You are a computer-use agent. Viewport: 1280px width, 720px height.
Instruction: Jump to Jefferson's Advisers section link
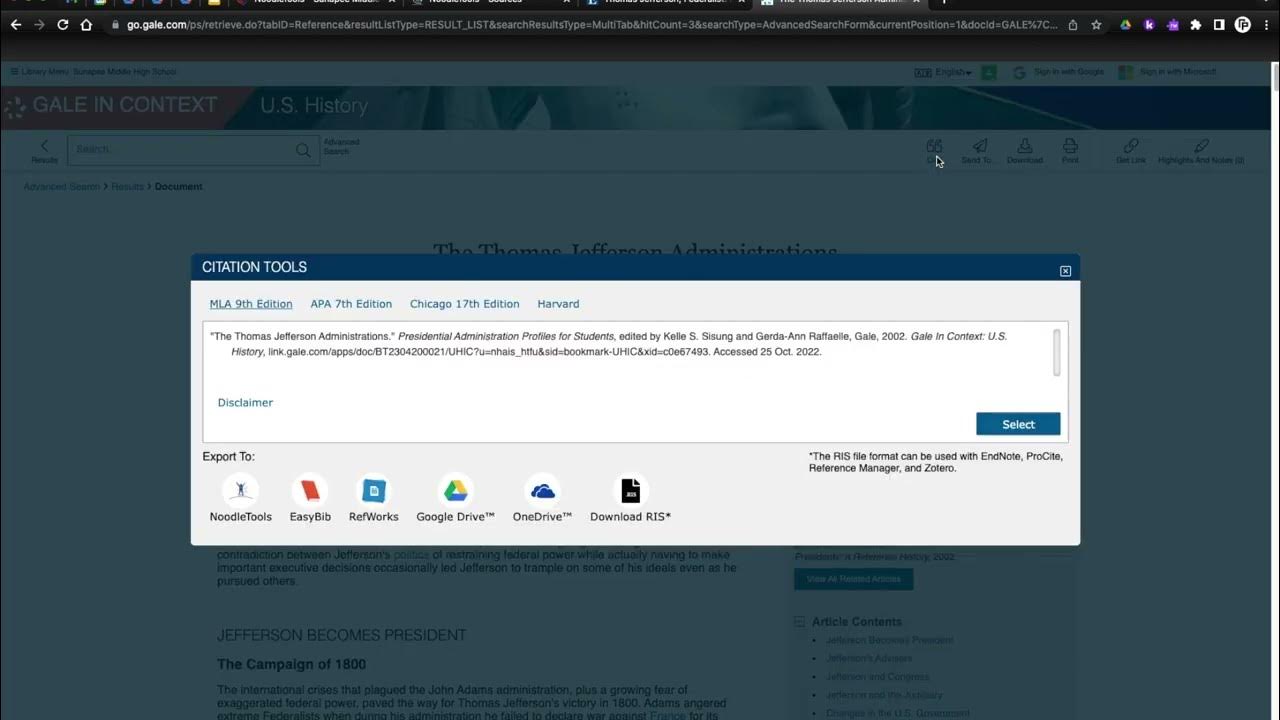869,658
